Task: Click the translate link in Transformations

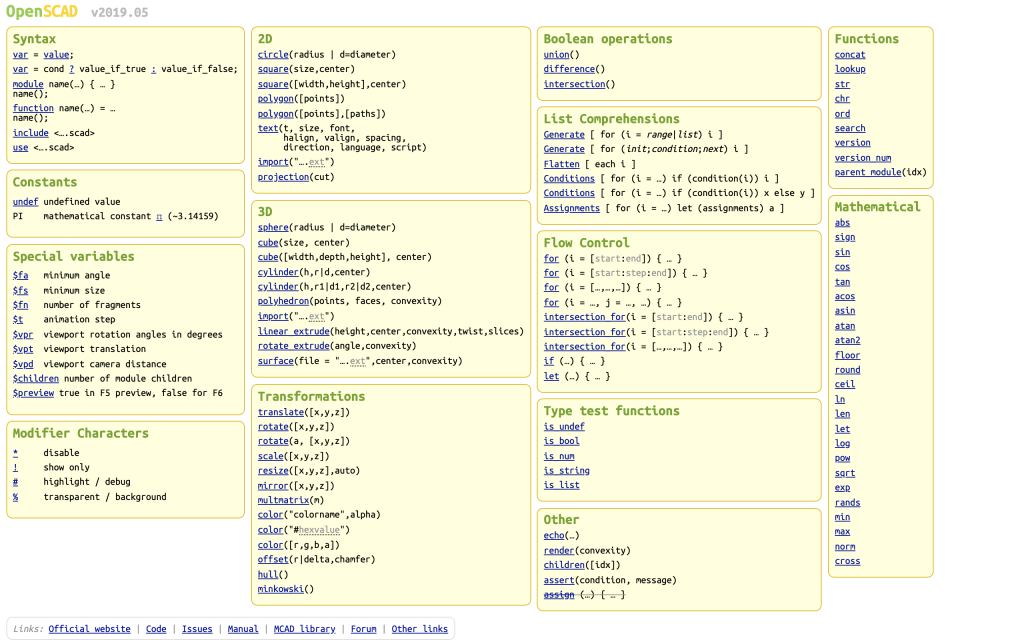Action: click(281, 412)
